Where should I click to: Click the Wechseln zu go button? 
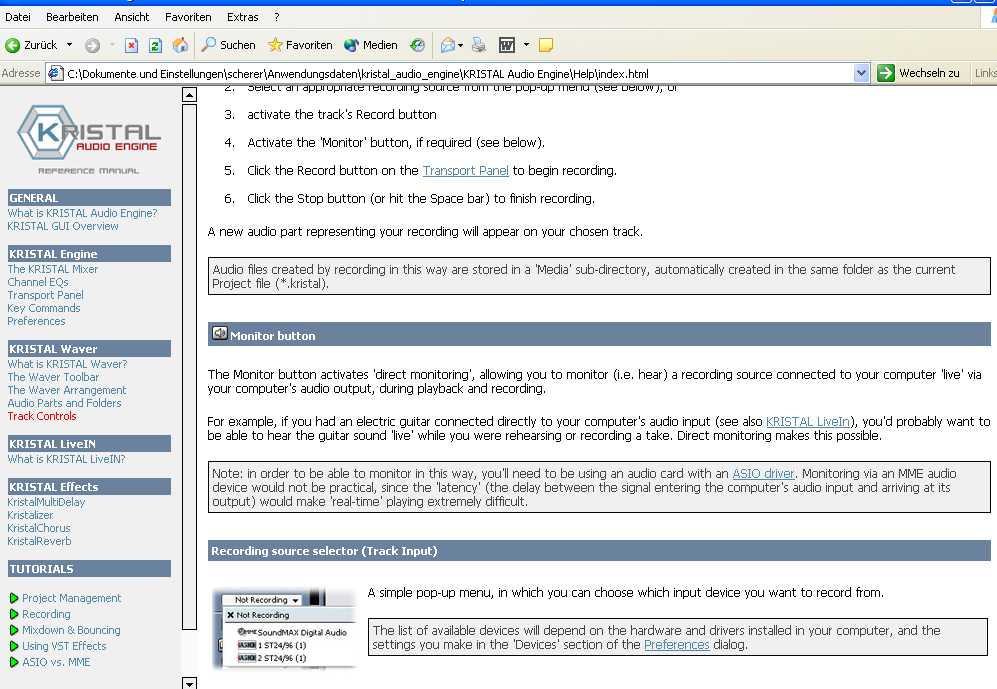(x=919, y=73)
